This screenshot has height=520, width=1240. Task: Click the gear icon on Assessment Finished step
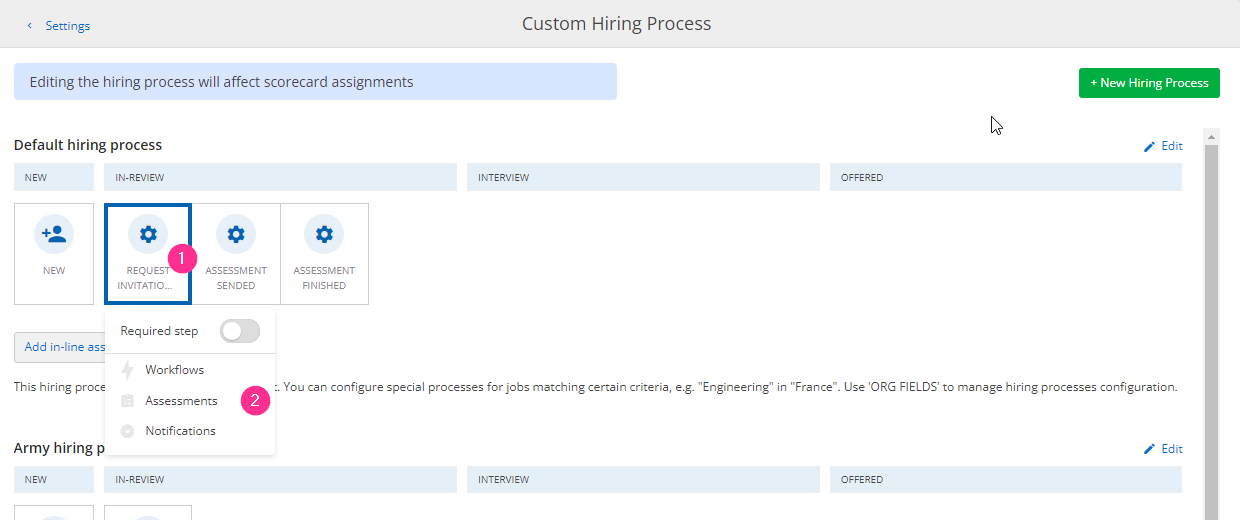[324, 235]
